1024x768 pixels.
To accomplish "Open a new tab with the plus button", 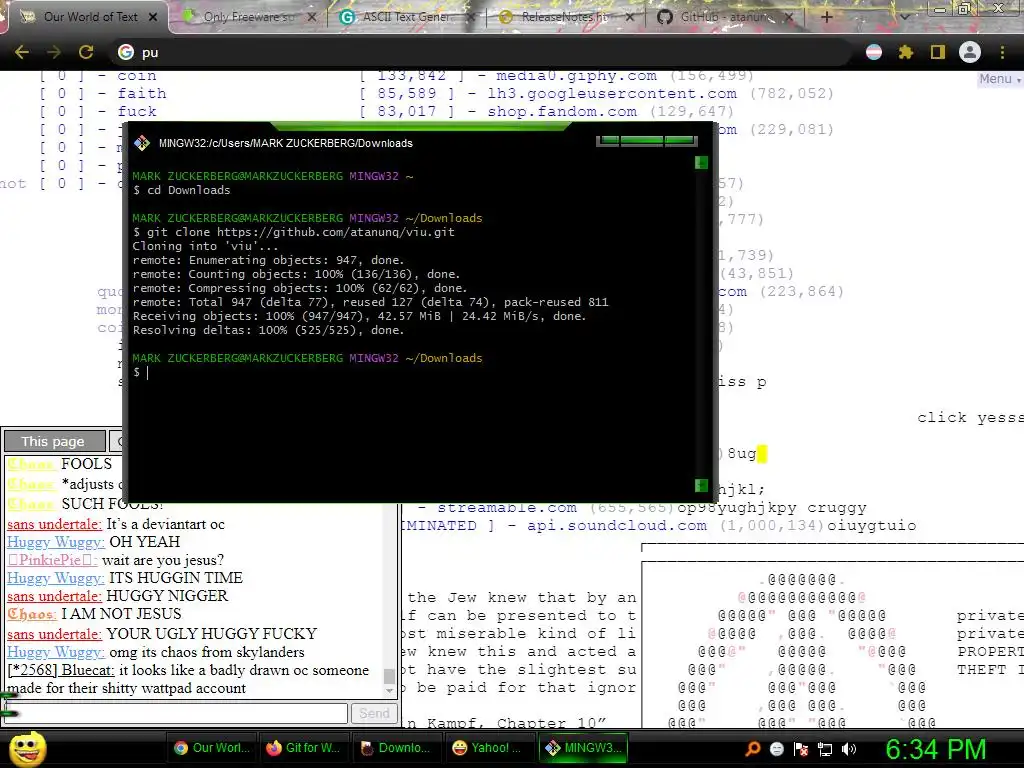I will (826, 17).
